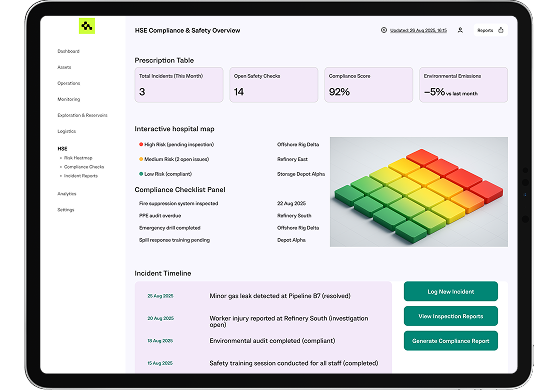Click the clock icon beside updated time

[384, 30]
